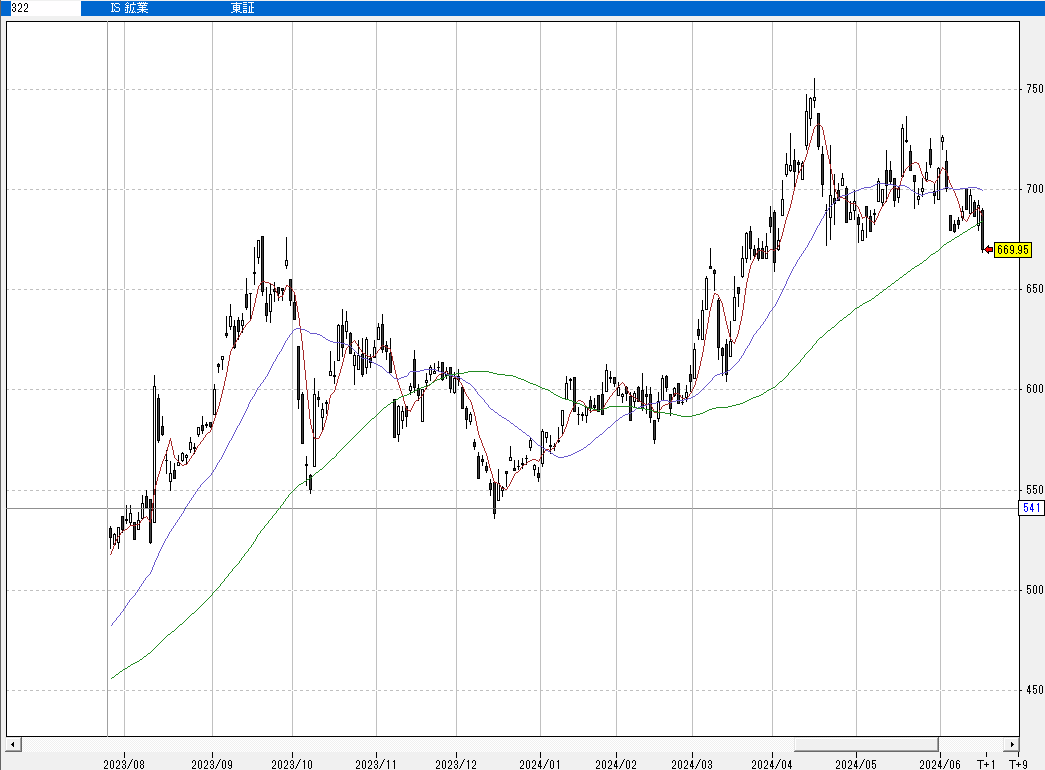Click the 450 price axis label
Viewport: 1045px width, 770px height.
coord(1035,689)
